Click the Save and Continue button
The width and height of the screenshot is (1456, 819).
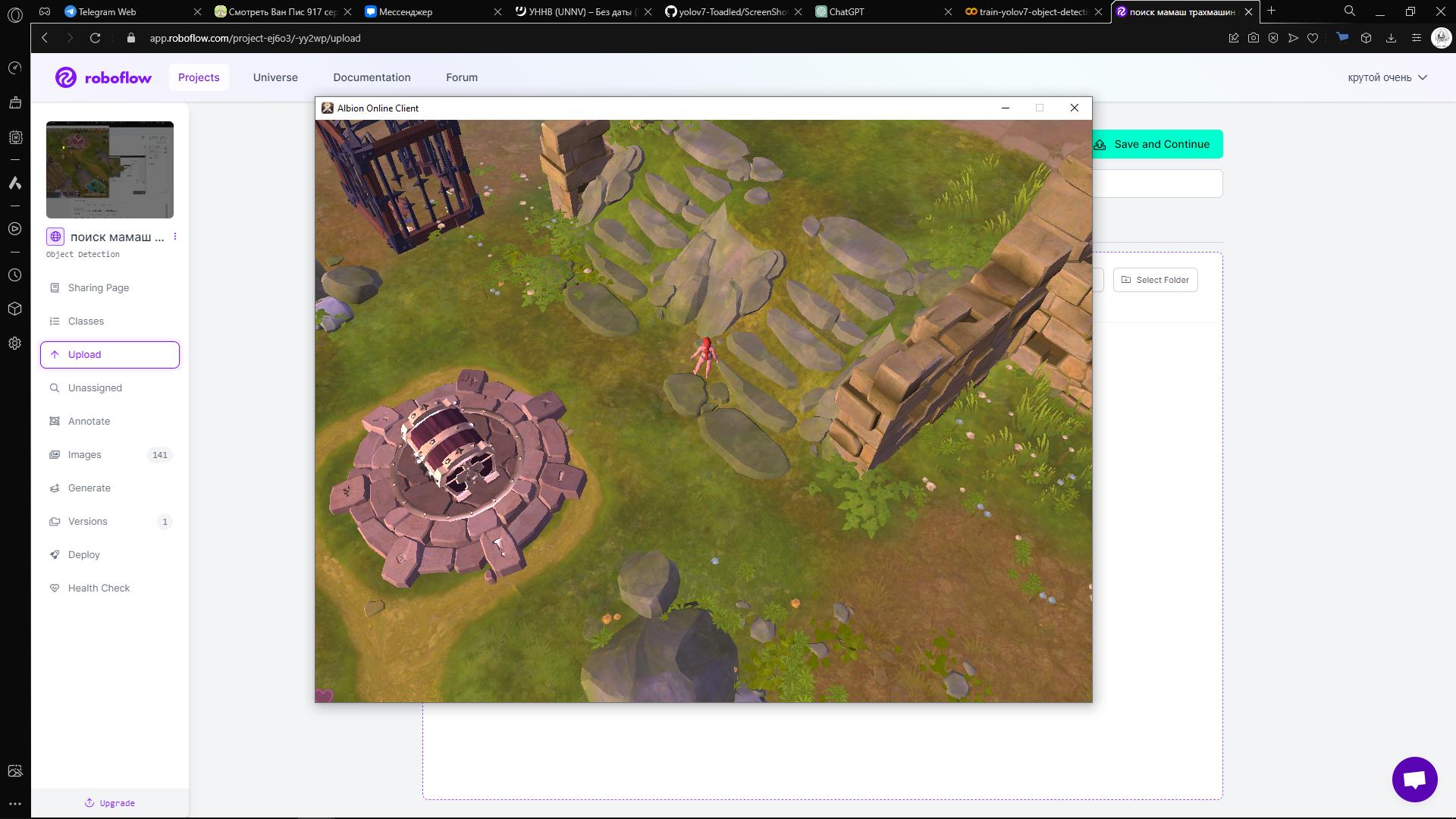pos(1156,144)
